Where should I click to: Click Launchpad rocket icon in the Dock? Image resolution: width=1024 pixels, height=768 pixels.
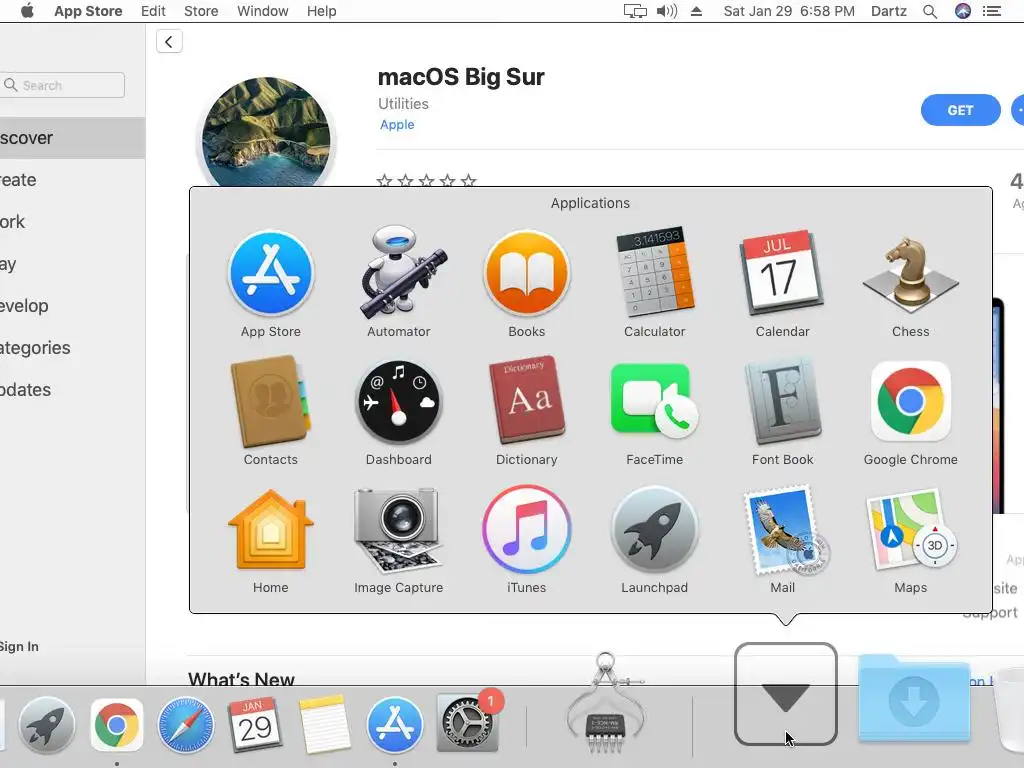point(46,725)
